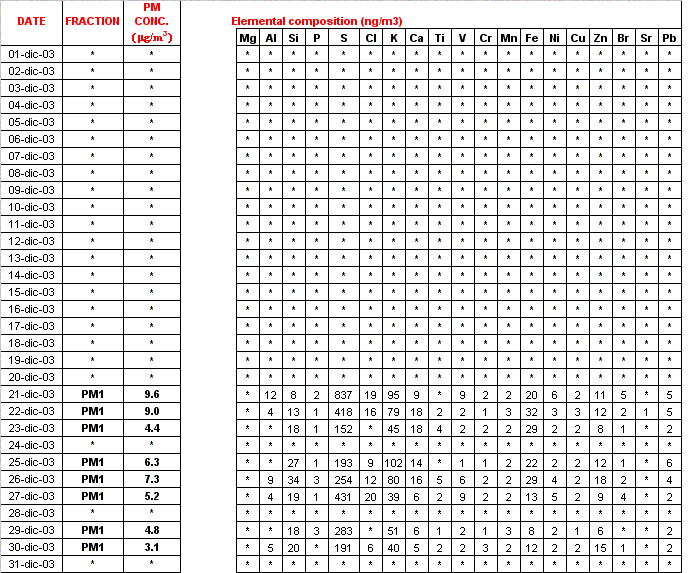Select the Ni column header
Viewport: 690px width, 573px height.
point(554,38)
